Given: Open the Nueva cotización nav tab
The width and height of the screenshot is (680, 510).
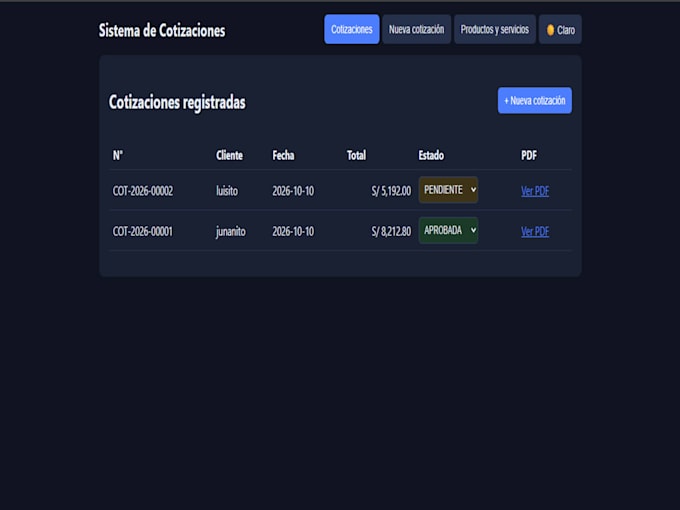Looking at the screenshot, I should 416,29.
